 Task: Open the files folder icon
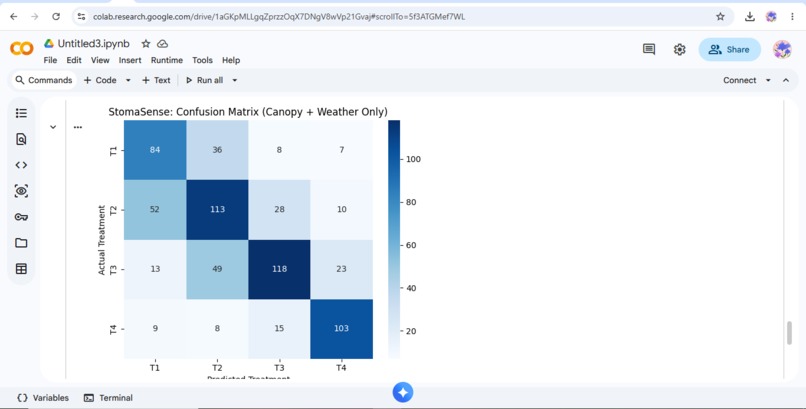point(21,243)
